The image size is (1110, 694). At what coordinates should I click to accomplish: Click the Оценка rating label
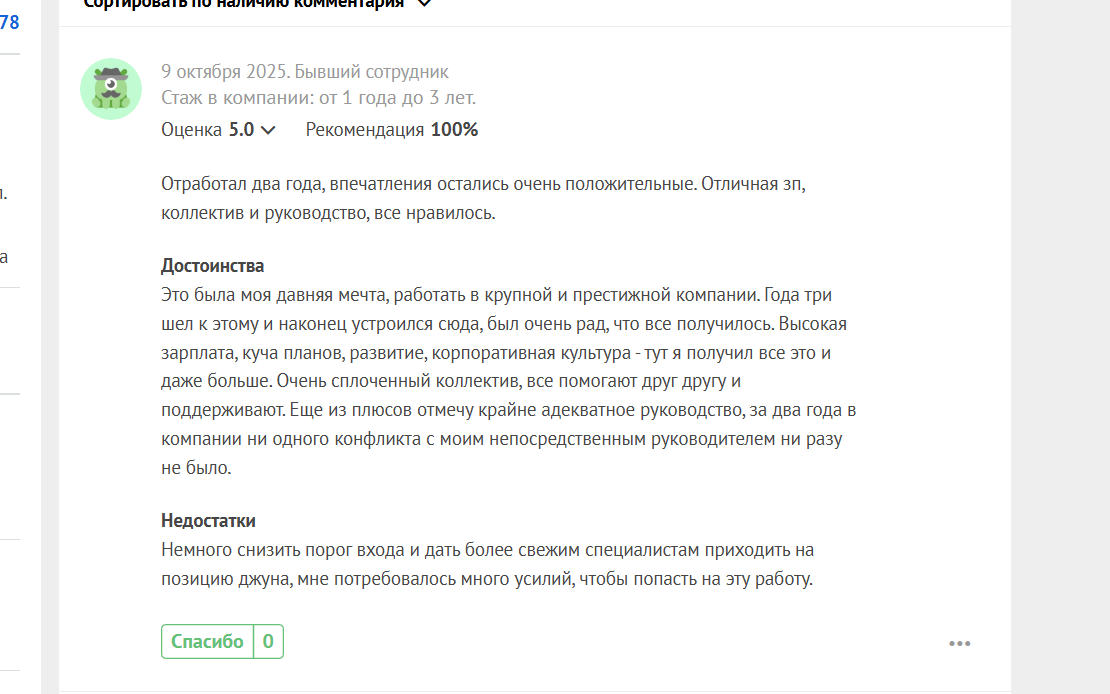coord(191,130)
